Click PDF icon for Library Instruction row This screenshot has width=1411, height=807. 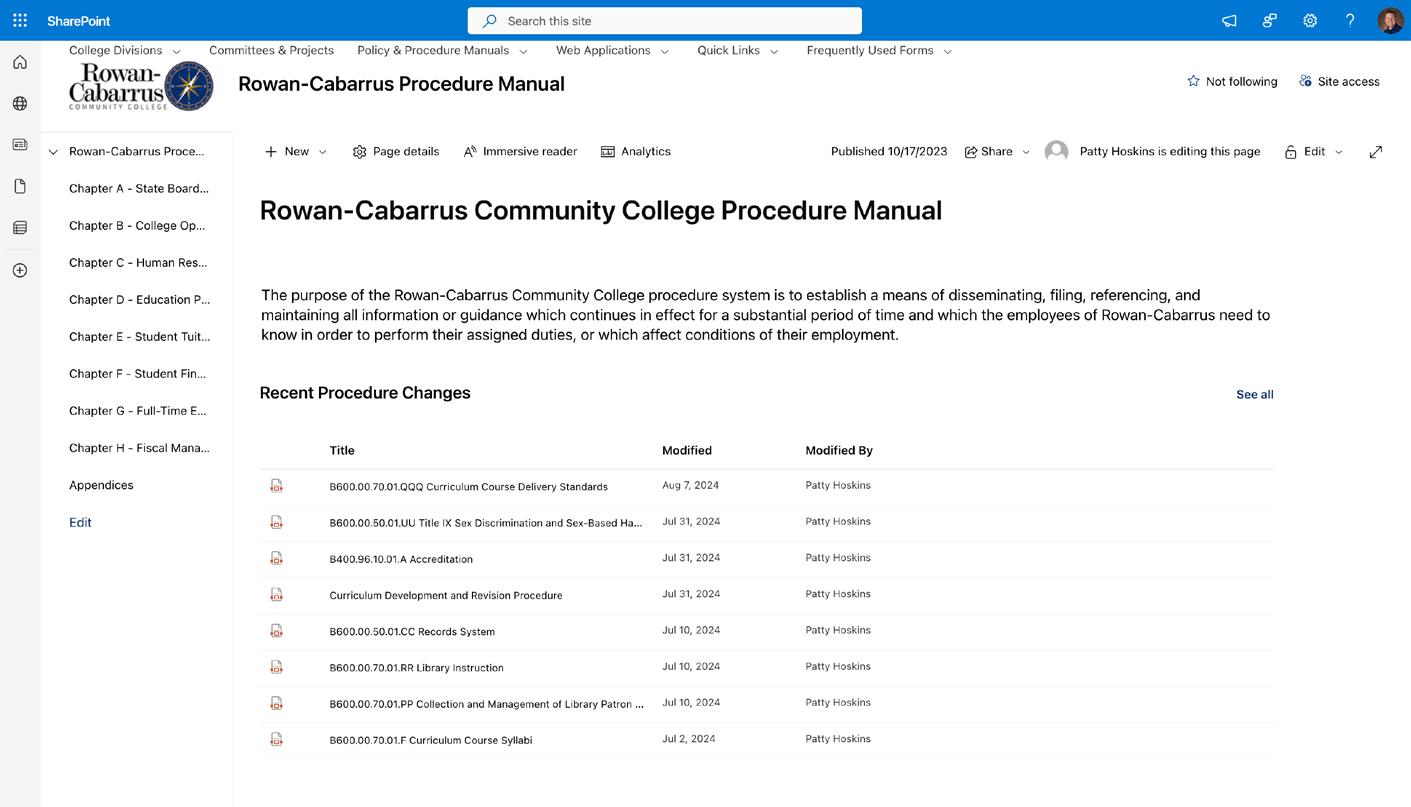(277, 667)
